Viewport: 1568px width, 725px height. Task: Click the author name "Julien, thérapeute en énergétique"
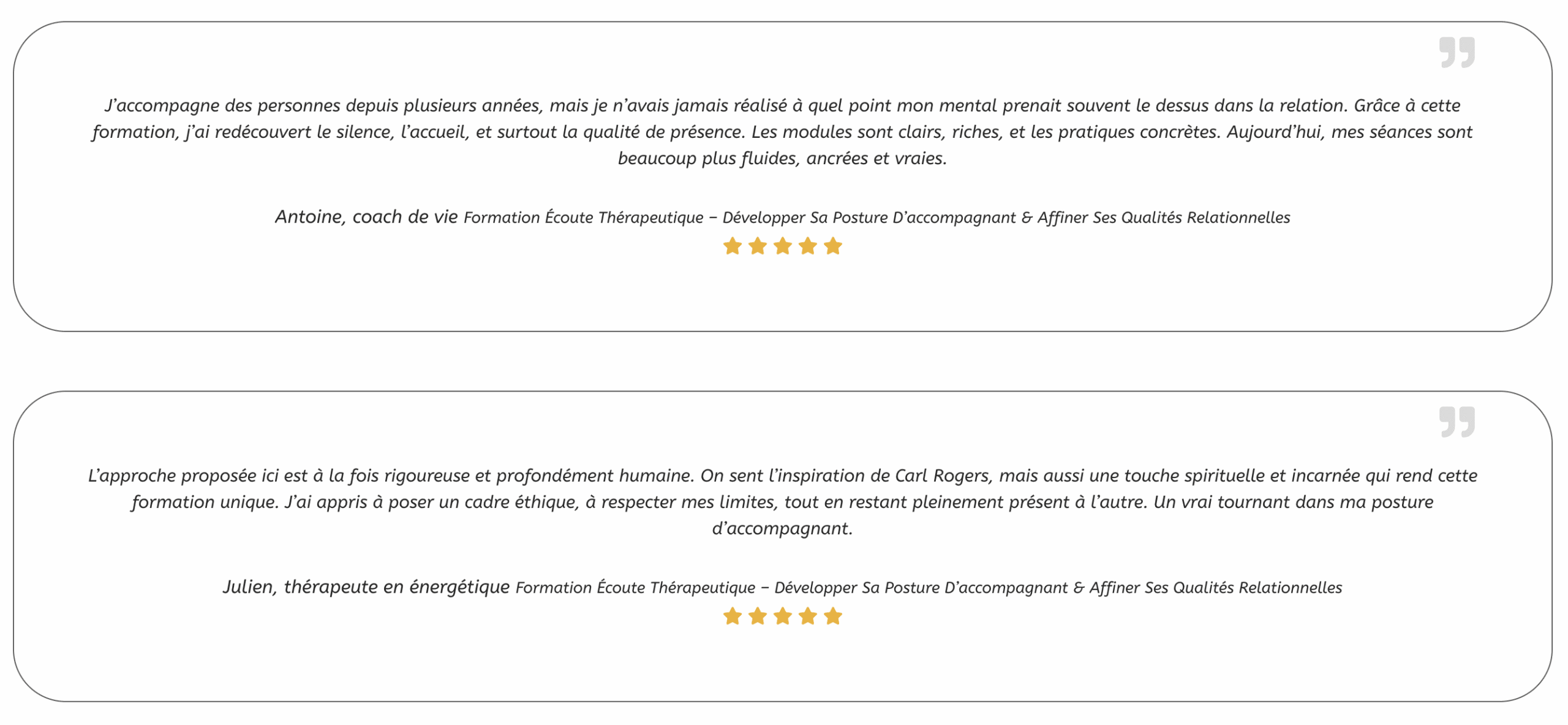(366, 587)
